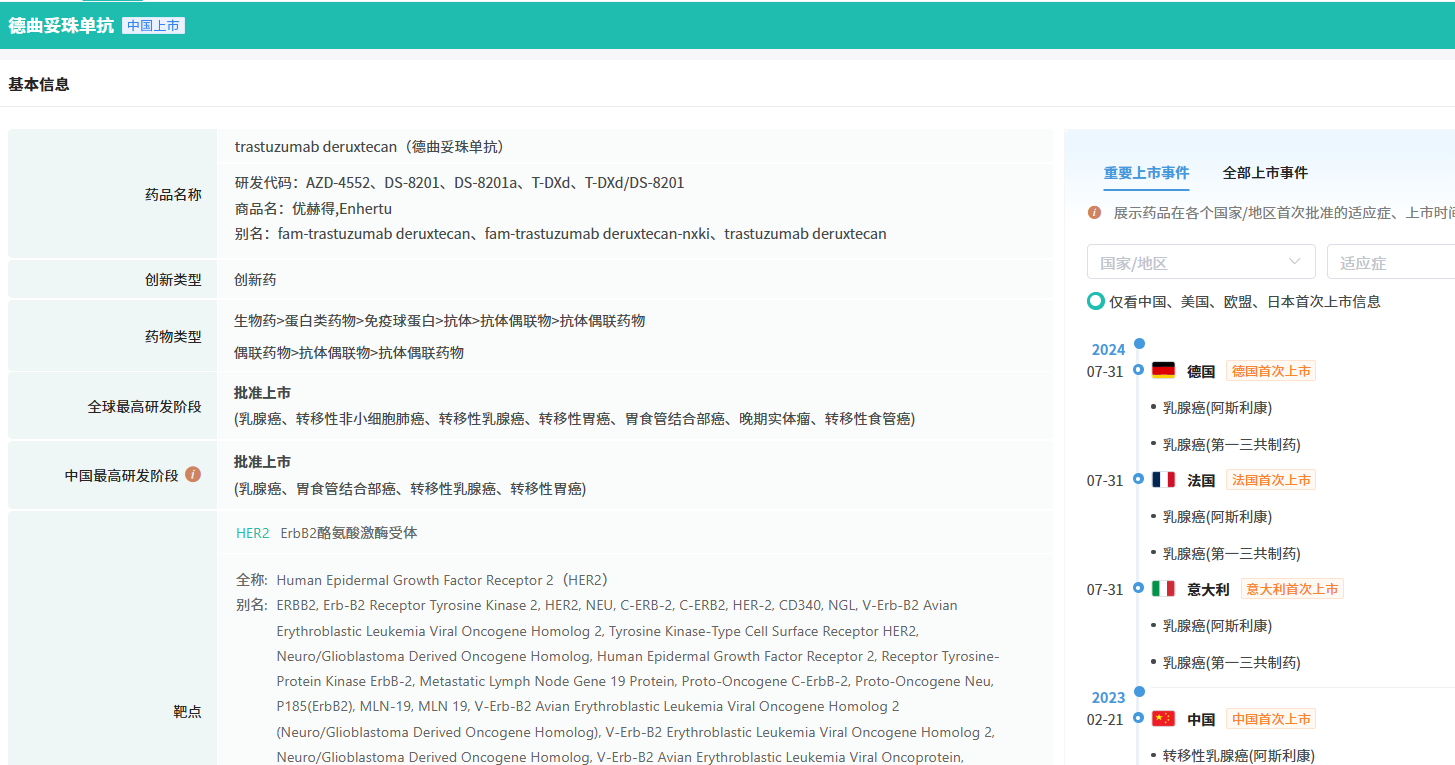Toggle 仅看中国、美国、欧盟、日本首次上市信息 radio option
This screenshot has height=765, width=1455.
pos(1096,301)
